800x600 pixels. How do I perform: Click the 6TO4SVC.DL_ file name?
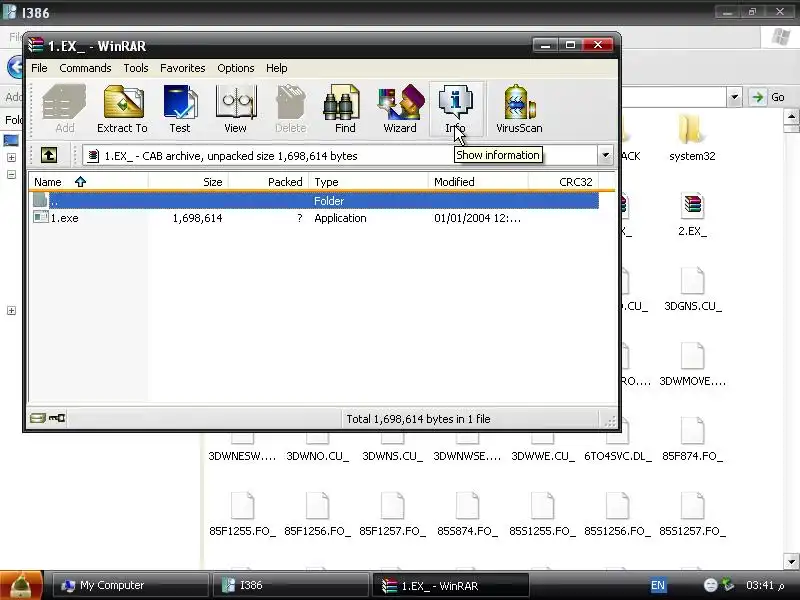tap(618, 456)
